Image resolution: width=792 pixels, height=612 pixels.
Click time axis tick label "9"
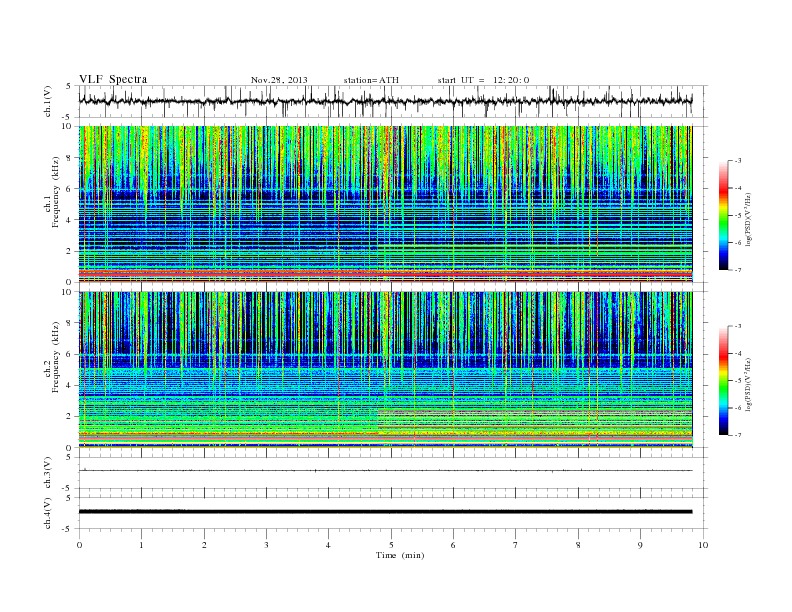[640, 545]
